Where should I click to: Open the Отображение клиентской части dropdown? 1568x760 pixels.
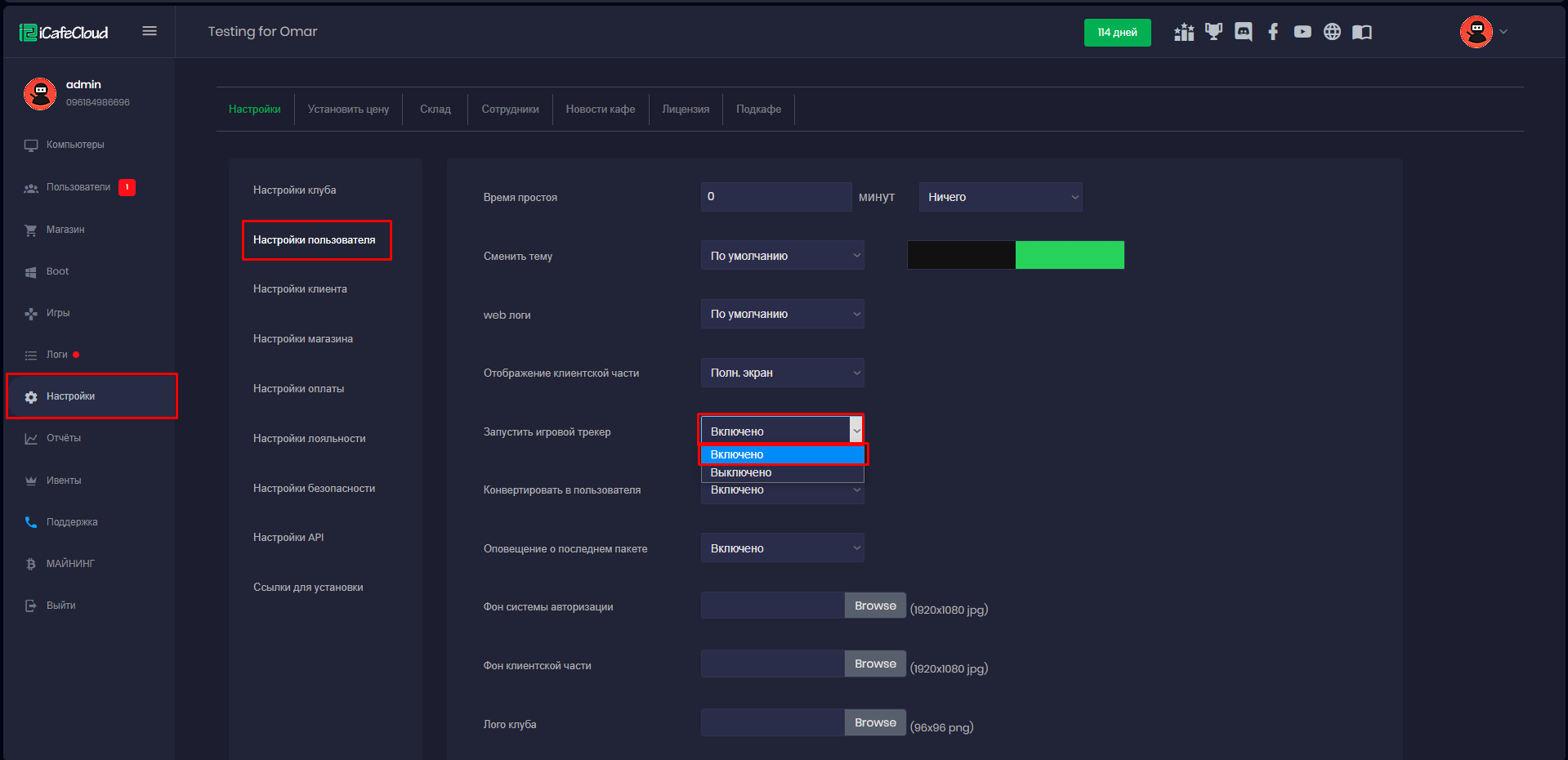point(782,373)
